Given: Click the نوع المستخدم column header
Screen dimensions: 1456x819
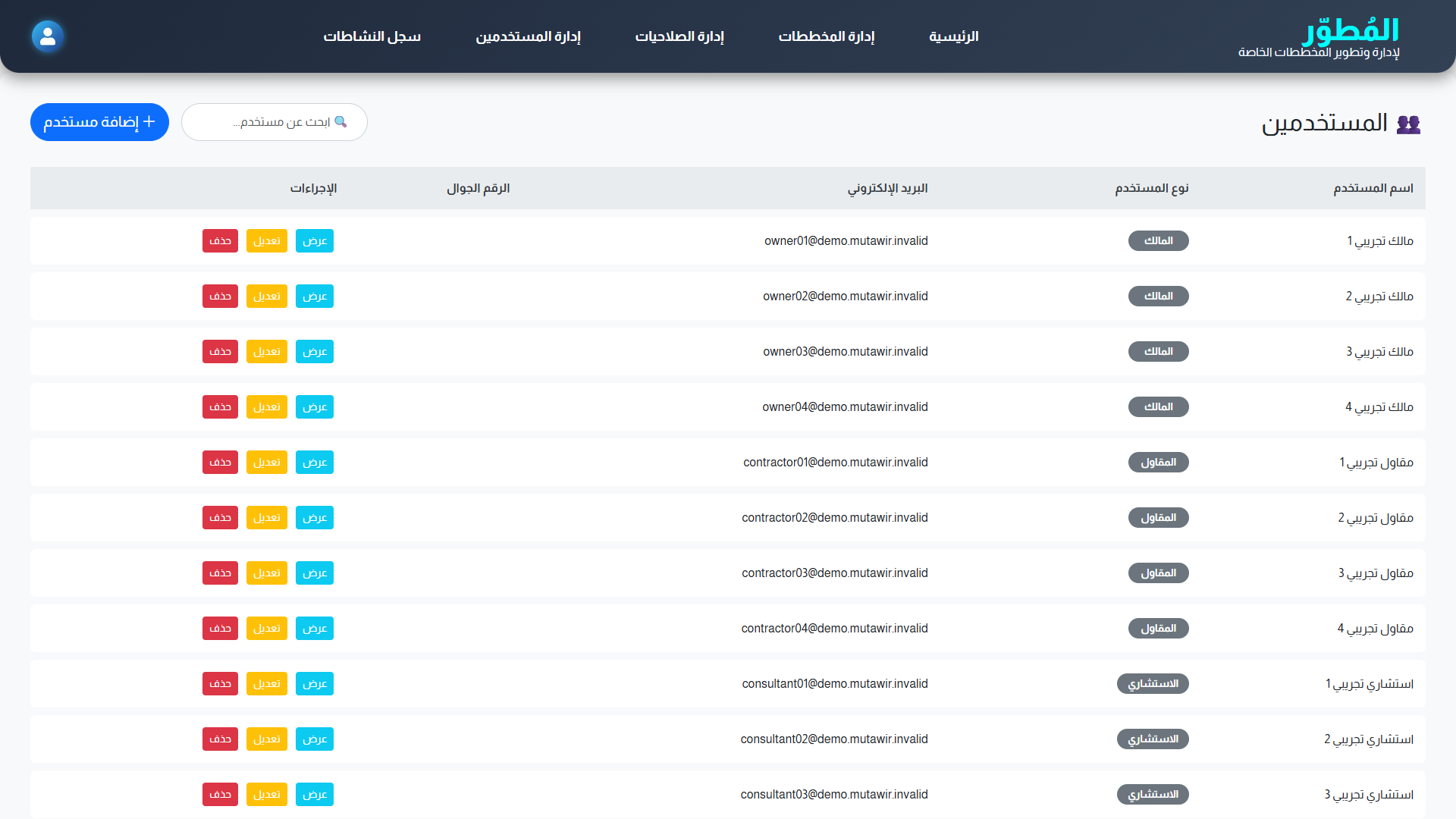Looking at the screenshot, I should pos(1152,188).
